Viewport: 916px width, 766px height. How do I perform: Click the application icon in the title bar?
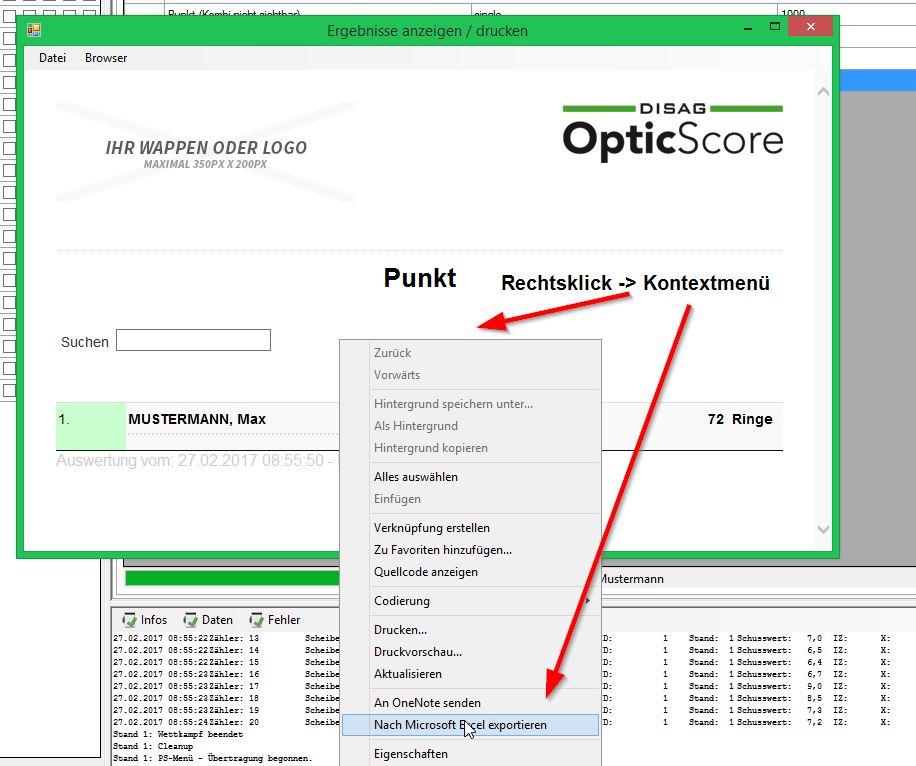[x=34, y=30]
